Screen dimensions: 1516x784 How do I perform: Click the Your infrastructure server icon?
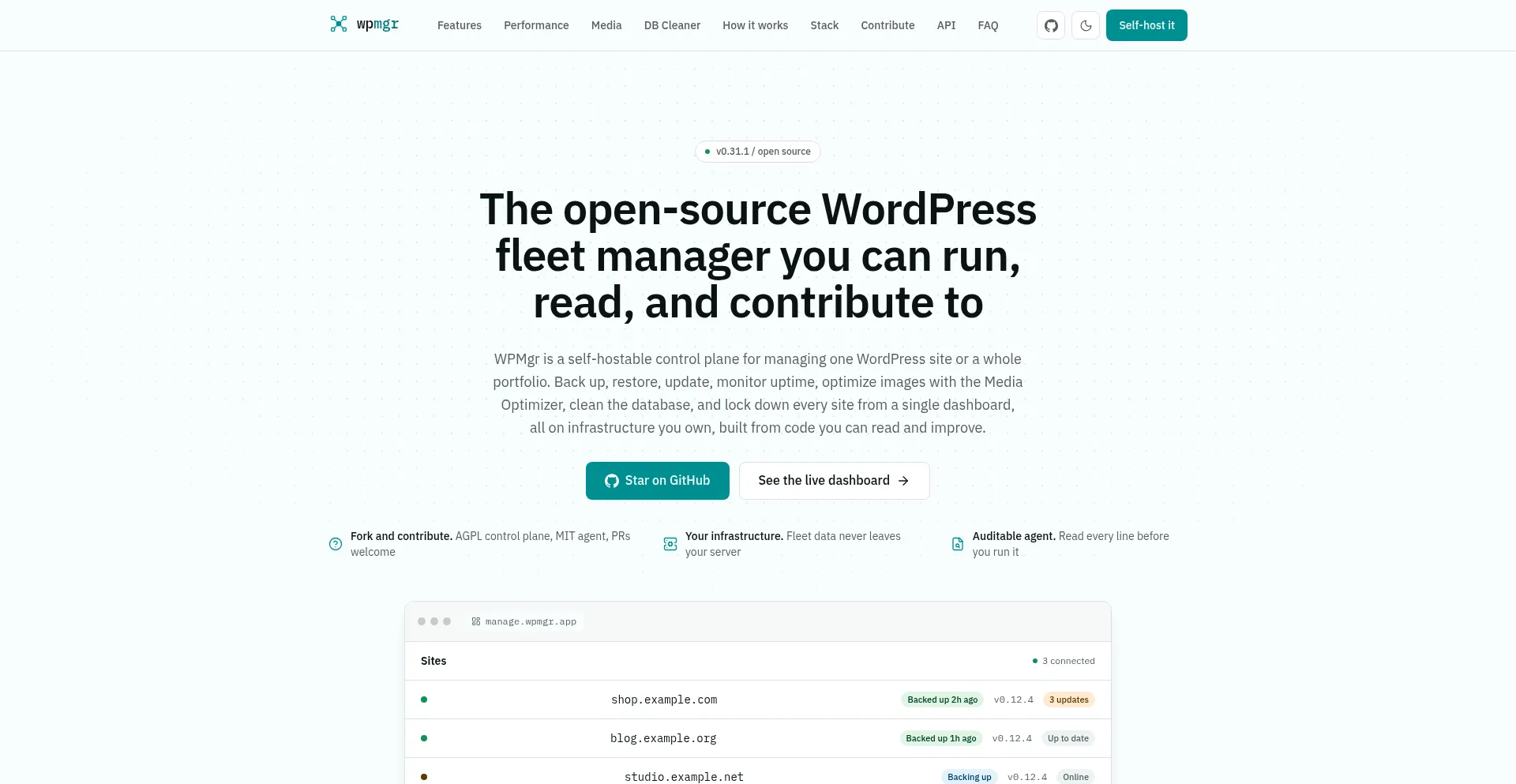coord(670,544)
